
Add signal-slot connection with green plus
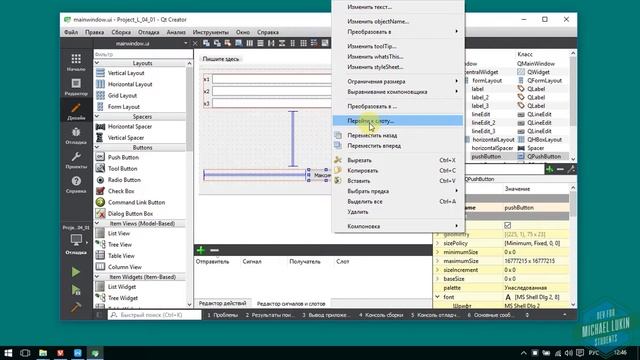[x=200, y=250]
